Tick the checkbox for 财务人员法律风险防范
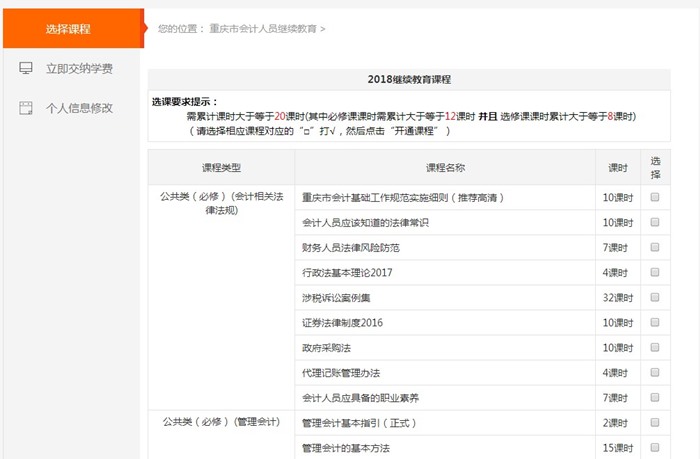 point(655,247)
